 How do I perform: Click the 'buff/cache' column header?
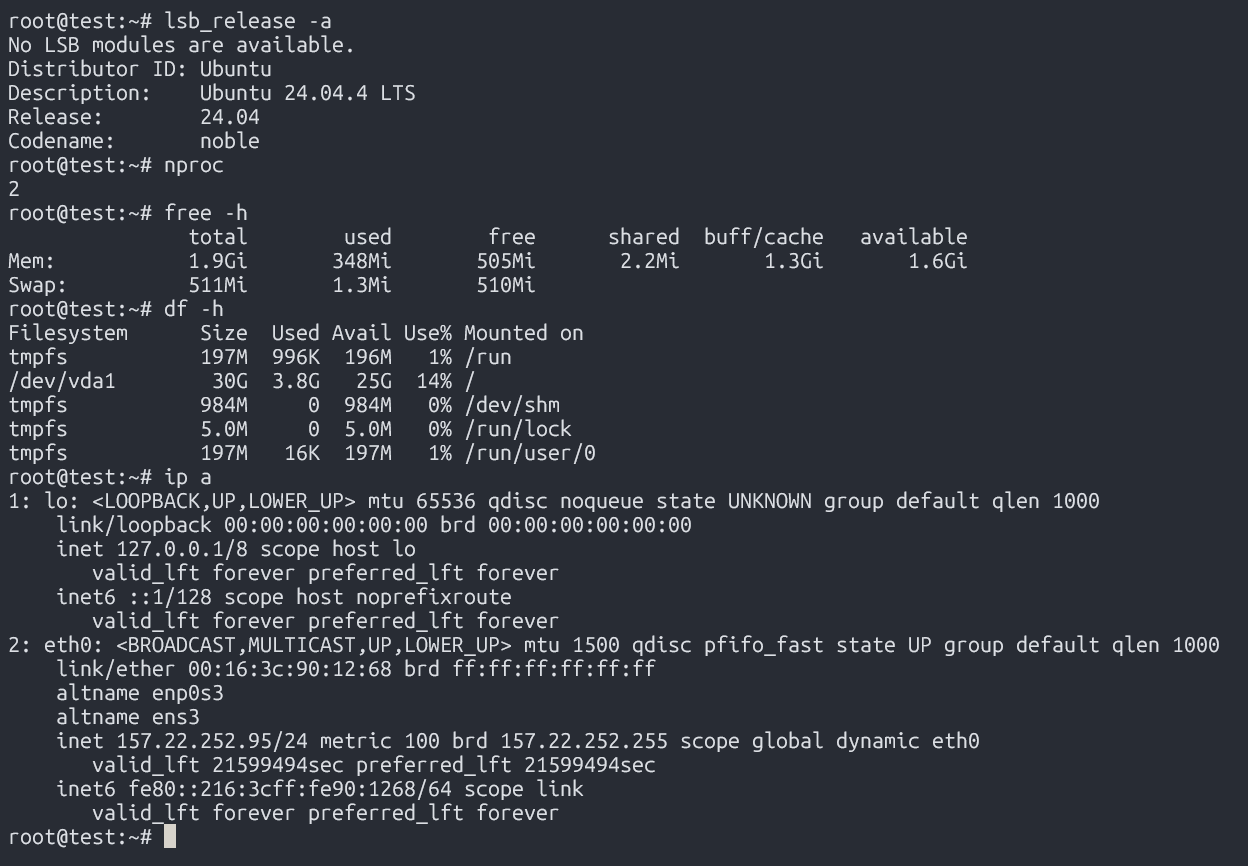tap(764, 237)
